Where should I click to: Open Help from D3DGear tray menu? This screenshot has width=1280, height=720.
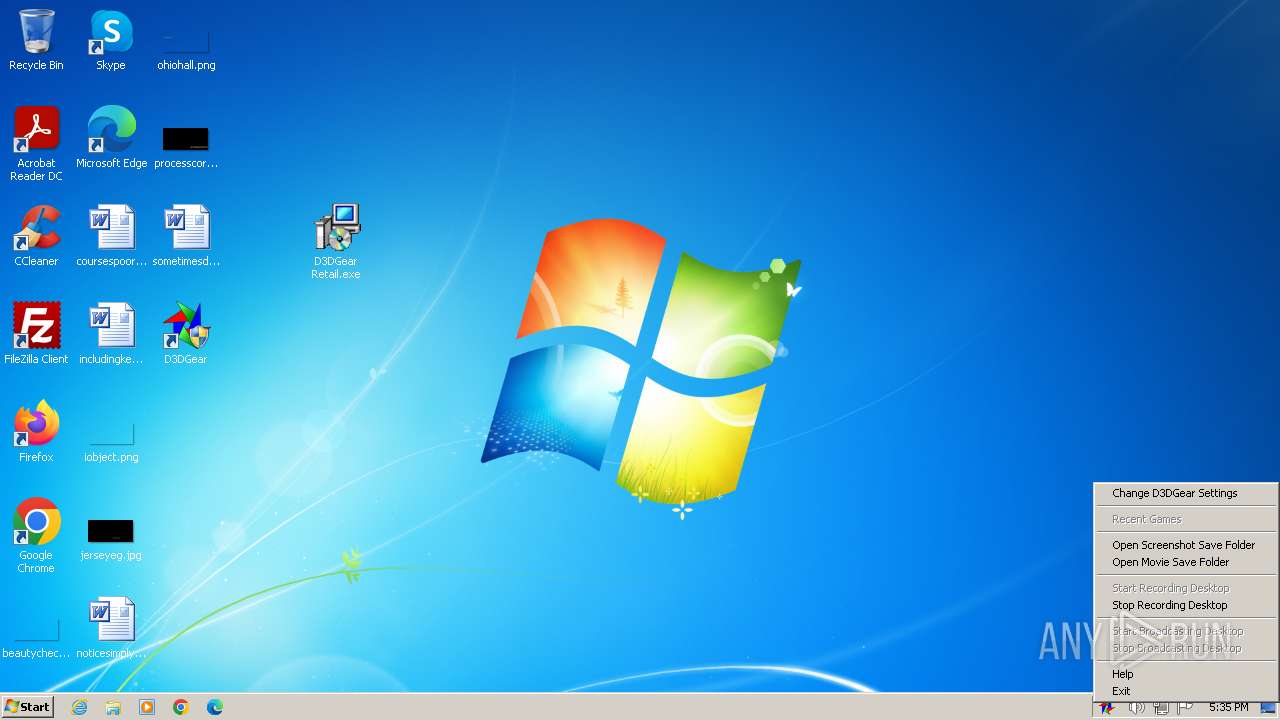1185,674
